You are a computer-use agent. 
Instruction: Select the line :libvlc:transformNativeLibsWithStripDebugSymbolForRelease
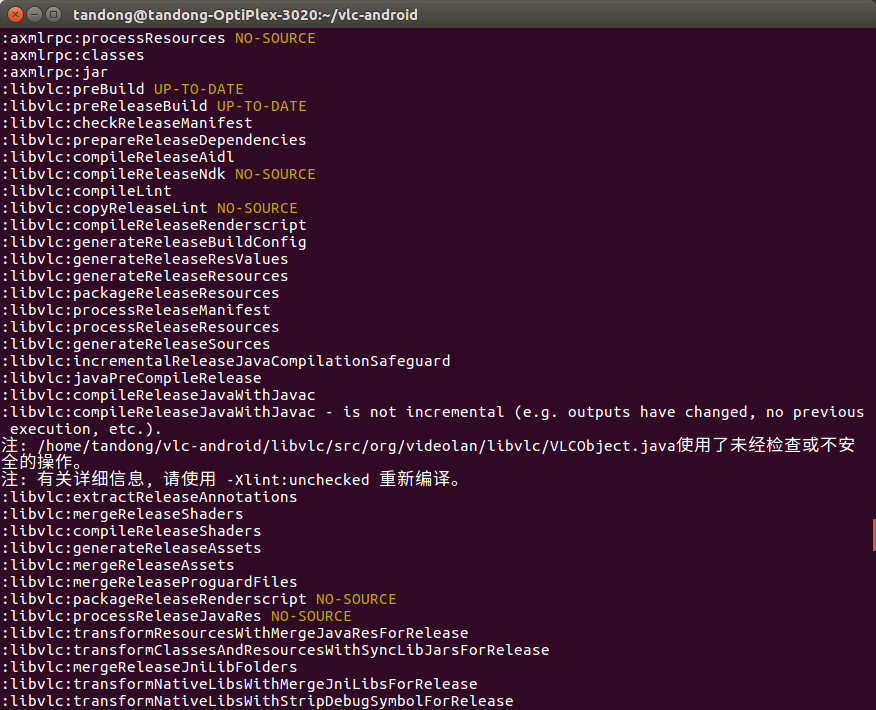point(257,701)
